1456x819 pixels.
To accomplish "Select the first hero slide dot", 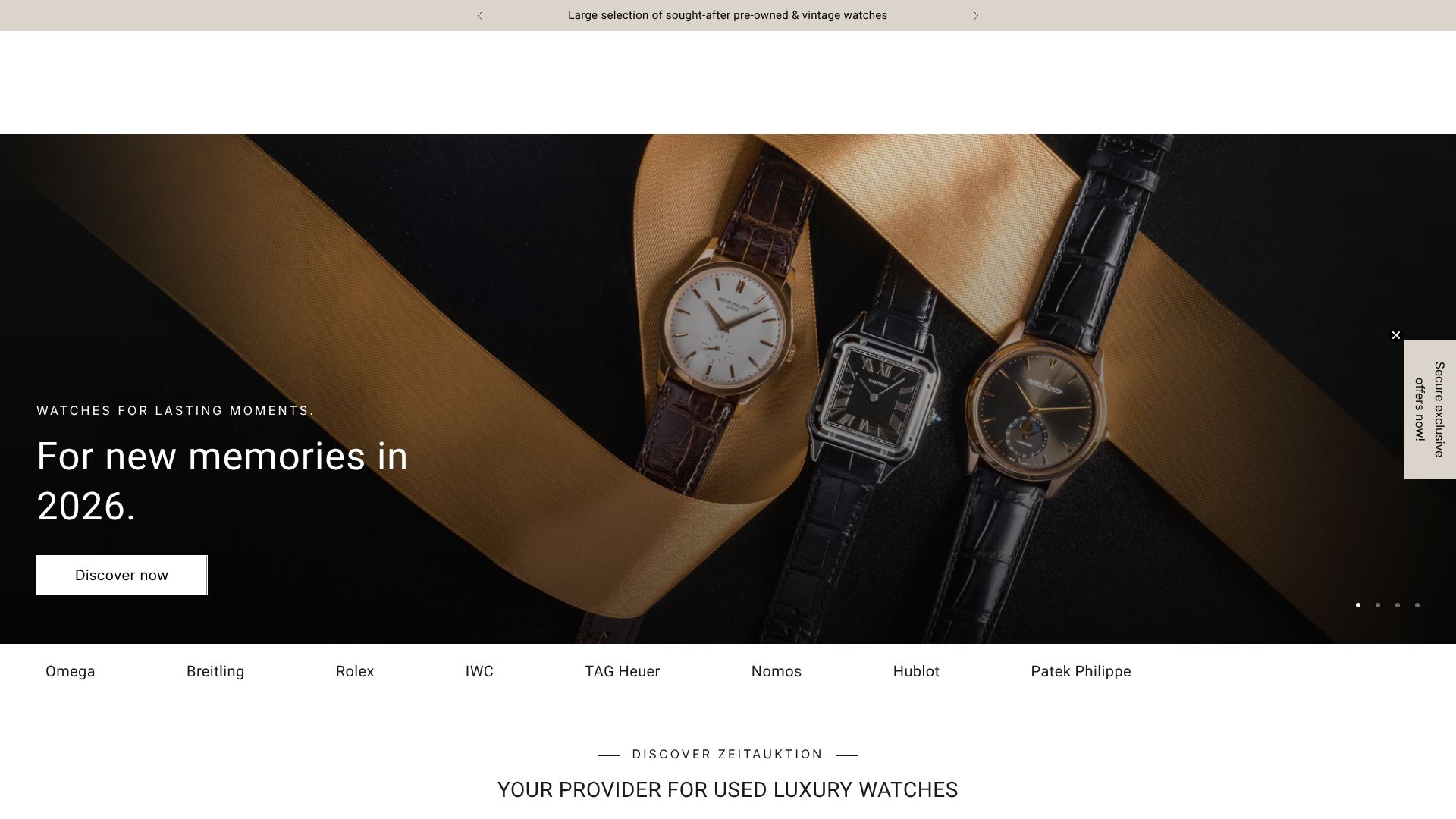I will pos(1358,605).
